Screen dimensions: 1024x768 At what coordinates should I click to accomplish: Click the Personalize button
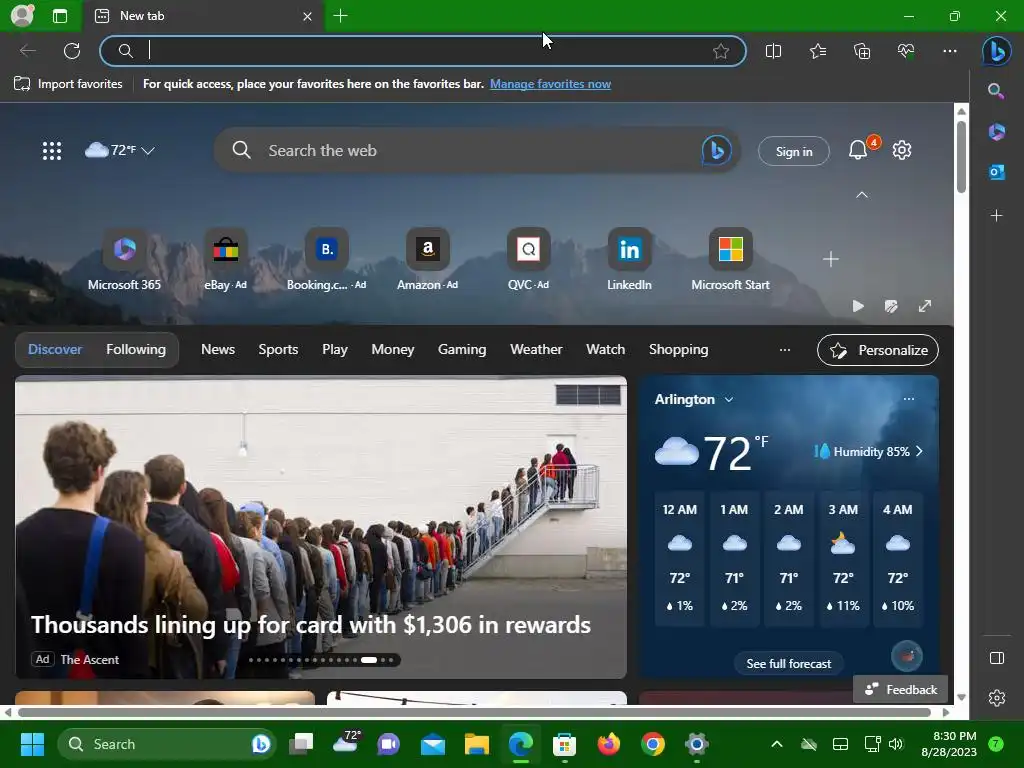878,350
